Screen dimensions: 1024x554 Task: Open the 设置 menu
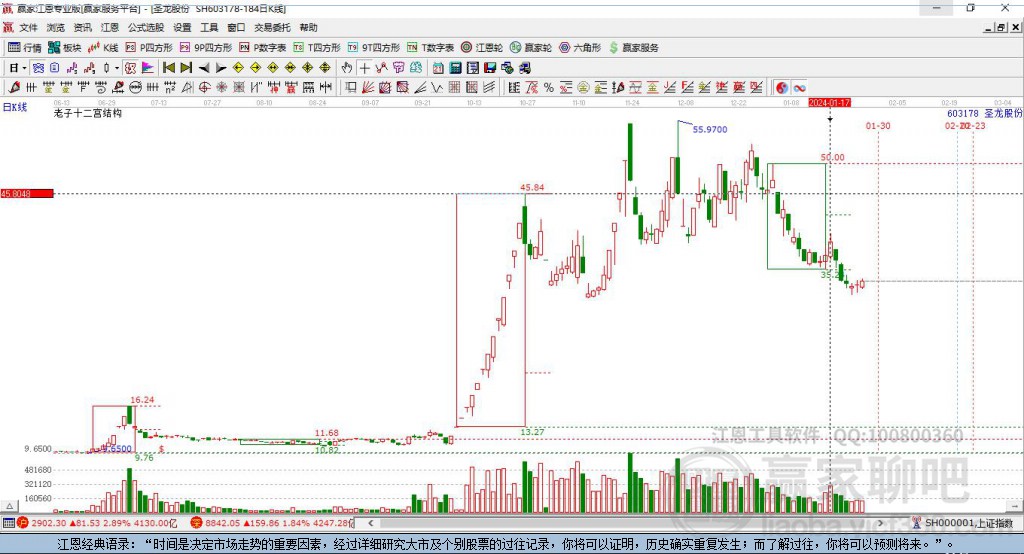[182, 27]
